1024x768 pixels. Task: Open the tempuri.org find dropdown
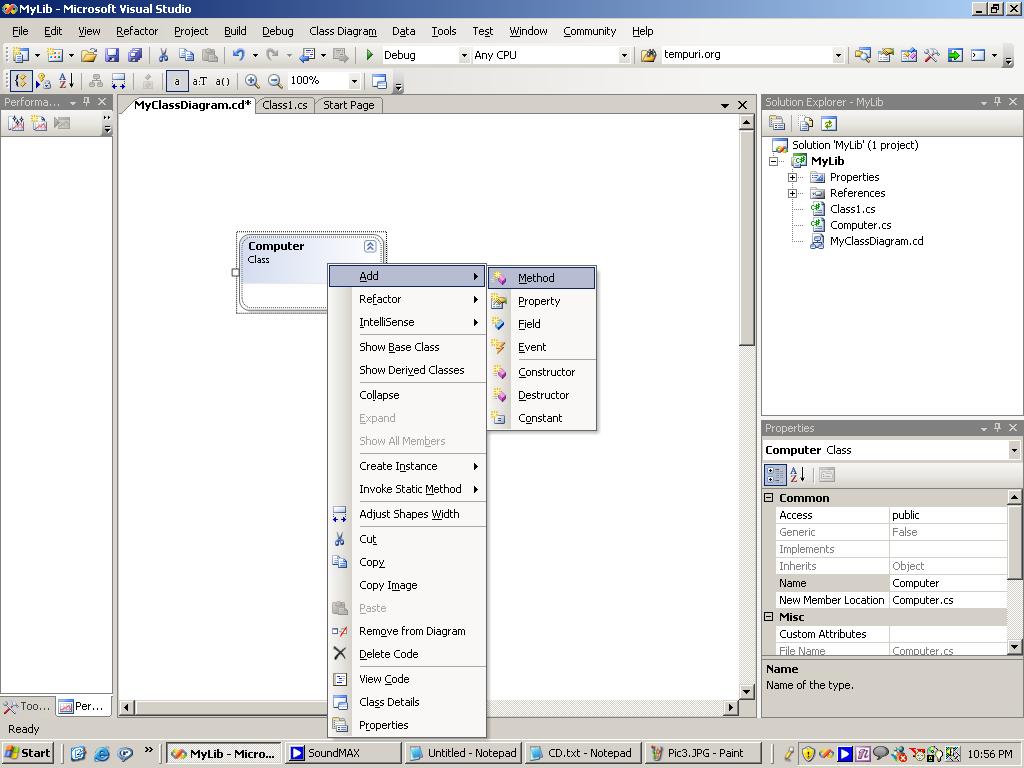coord(838,56)
